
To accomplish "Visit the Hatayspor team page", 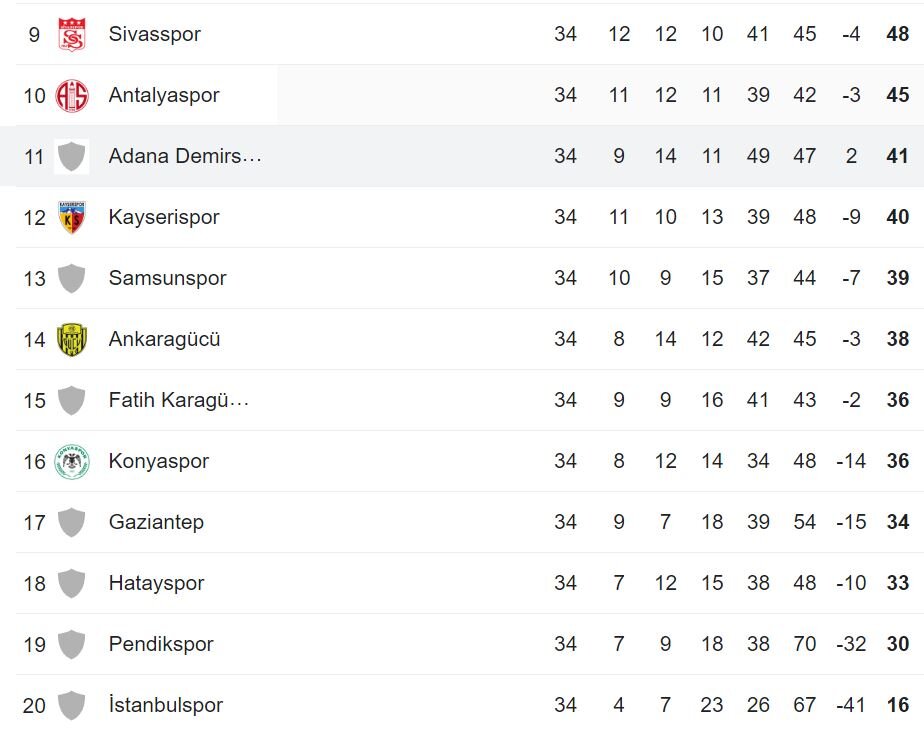I will 156,584.
